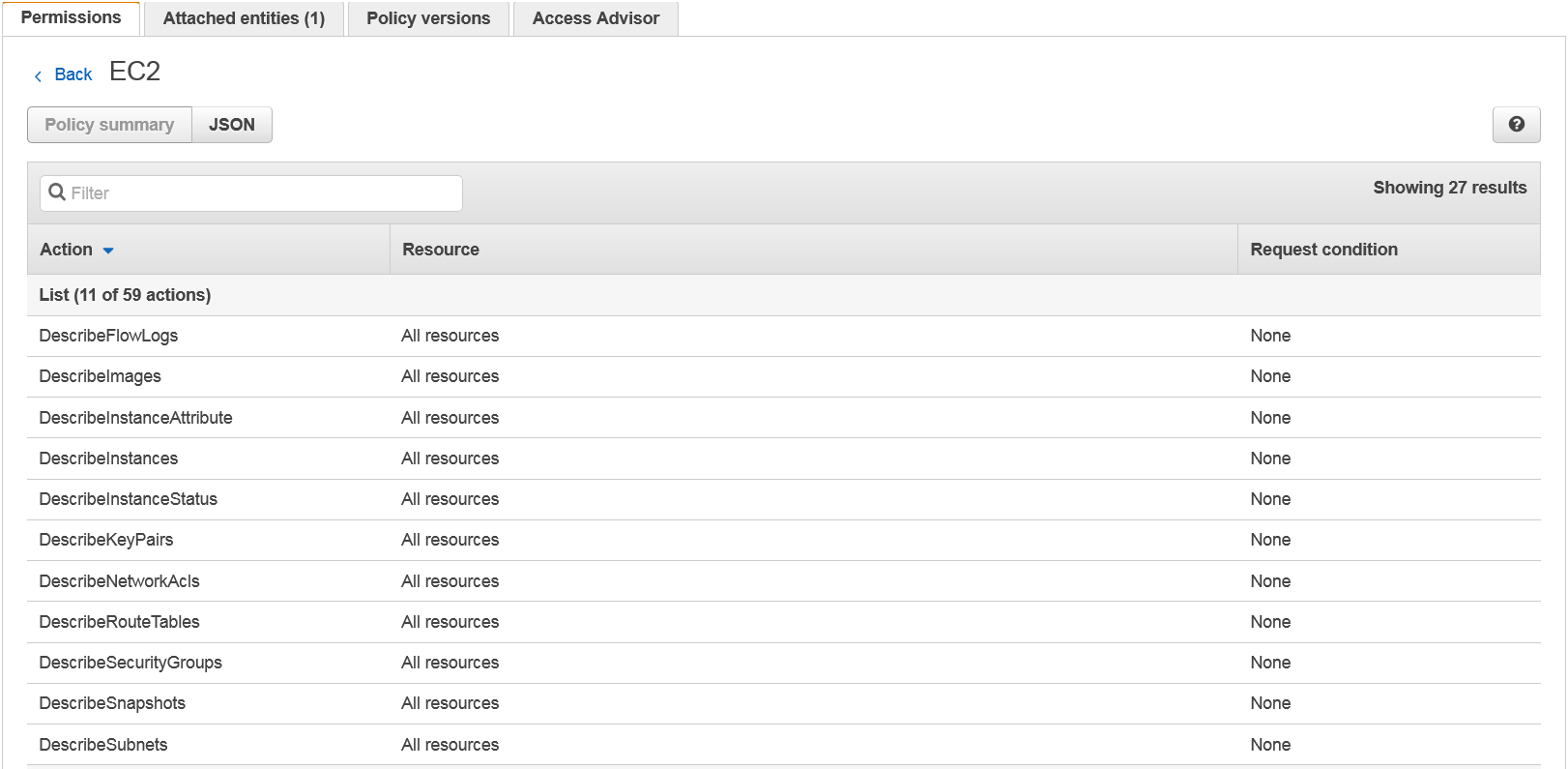Switch to the JSON view
Screen dimensions: 1568x769
point(232,125)
